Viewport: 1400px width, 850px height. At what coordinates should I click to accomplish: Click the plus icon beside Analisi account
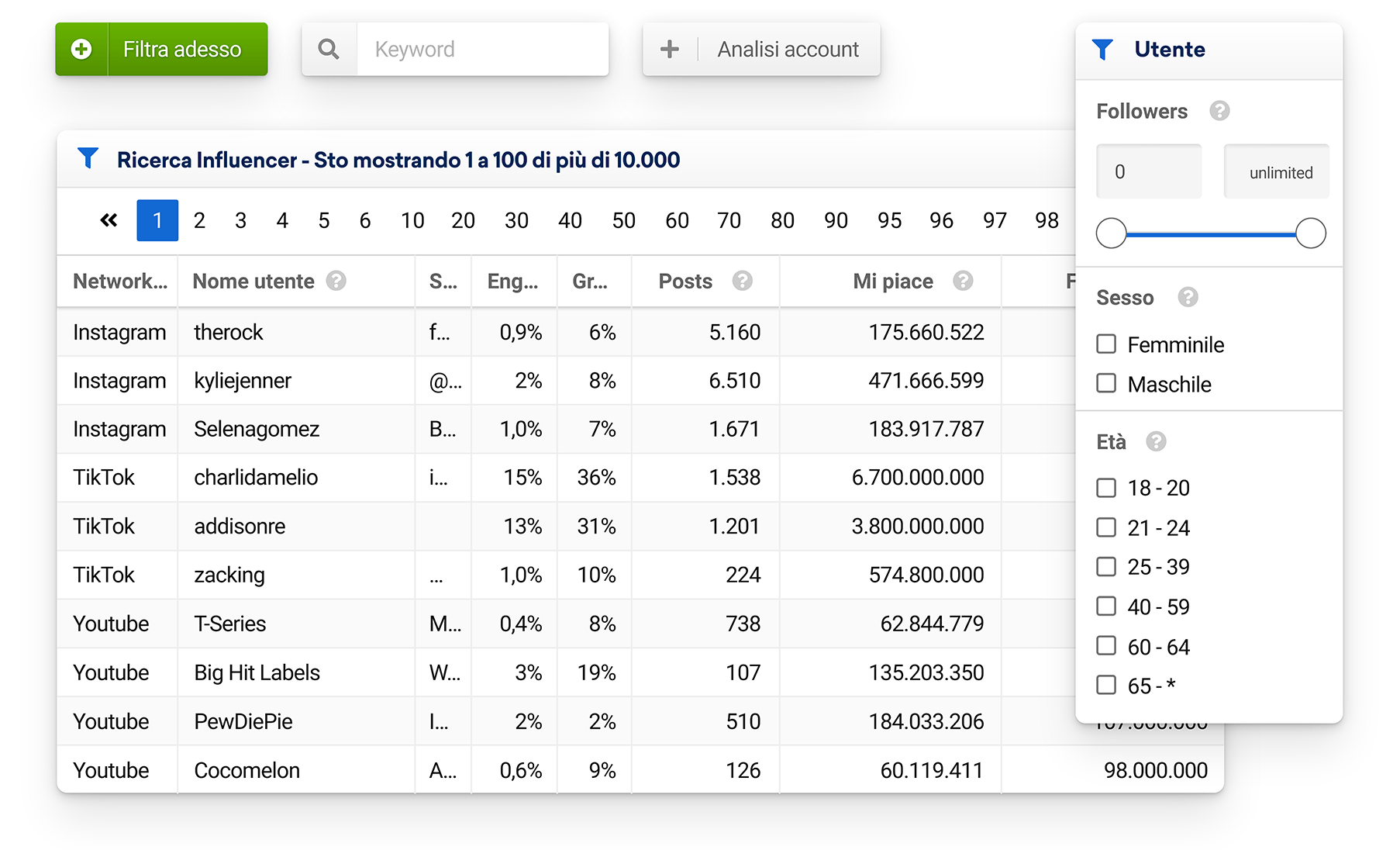[670, 50]
